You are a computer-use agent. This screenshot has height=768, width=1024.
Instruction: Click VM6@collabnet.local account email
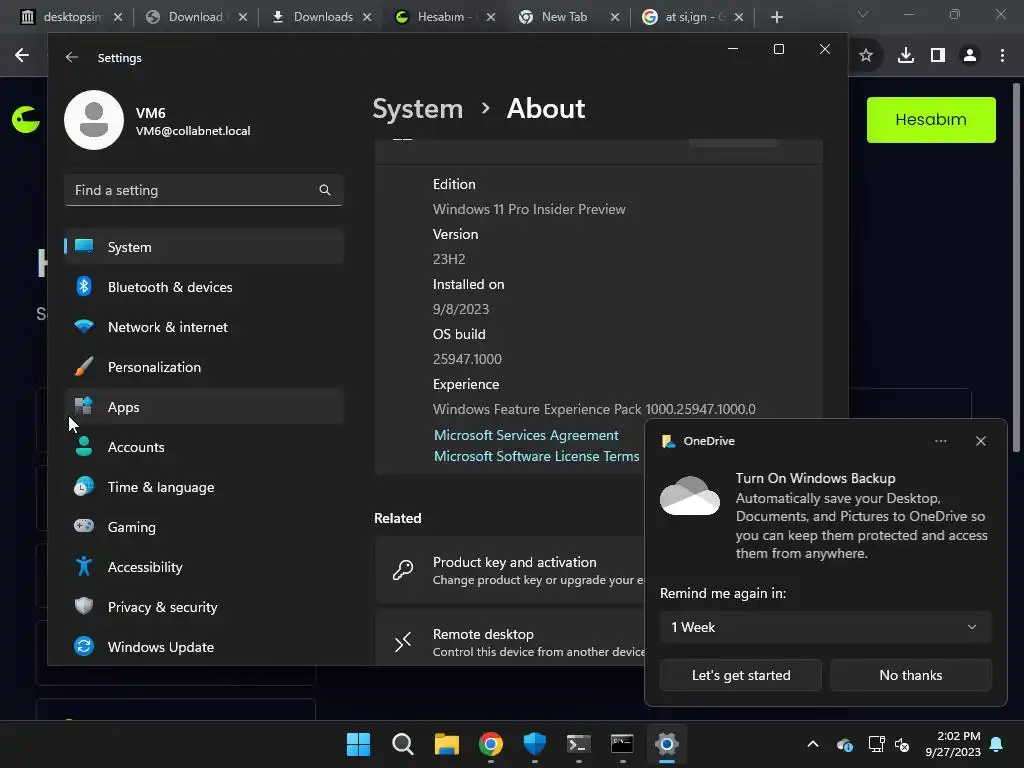193,131
